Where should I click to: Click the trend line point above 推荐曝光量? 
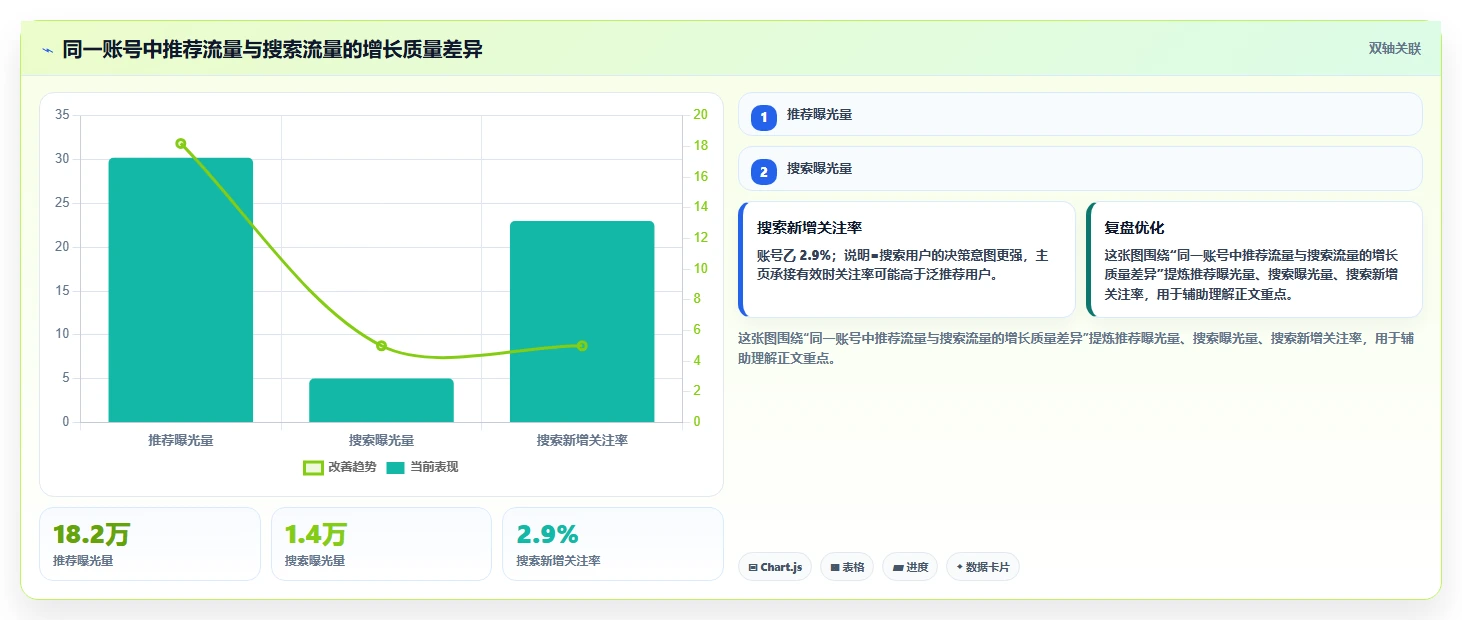(x=181, y=144)
